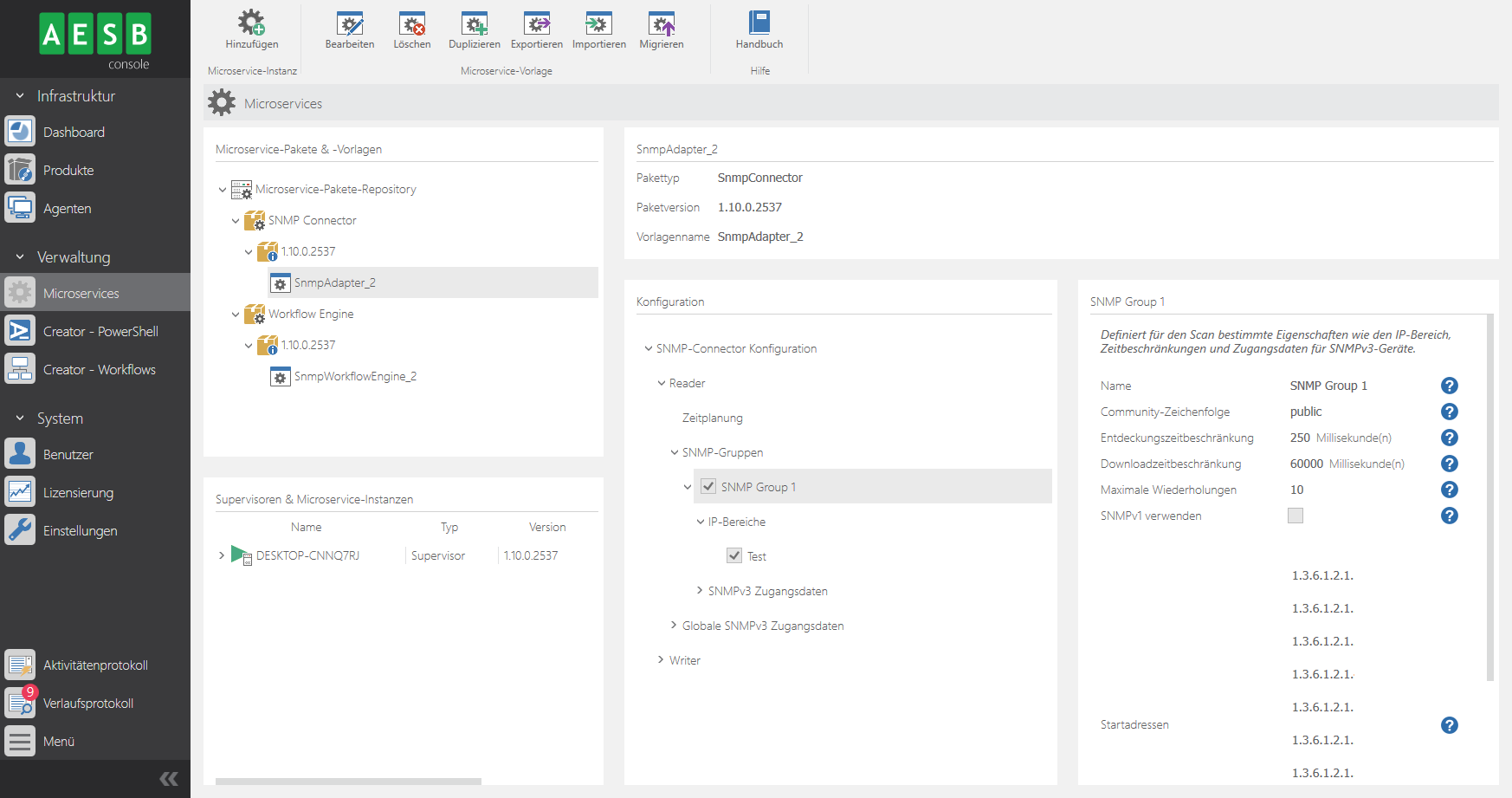The image size is (1512, 798).
Task: Uncheck the Test IP range checkbox
Action: [734, 556]
